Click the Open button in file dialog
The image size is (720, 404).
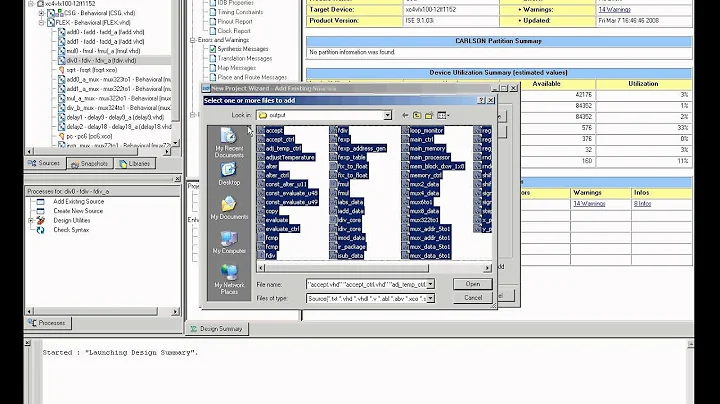[x=472, y=284]
